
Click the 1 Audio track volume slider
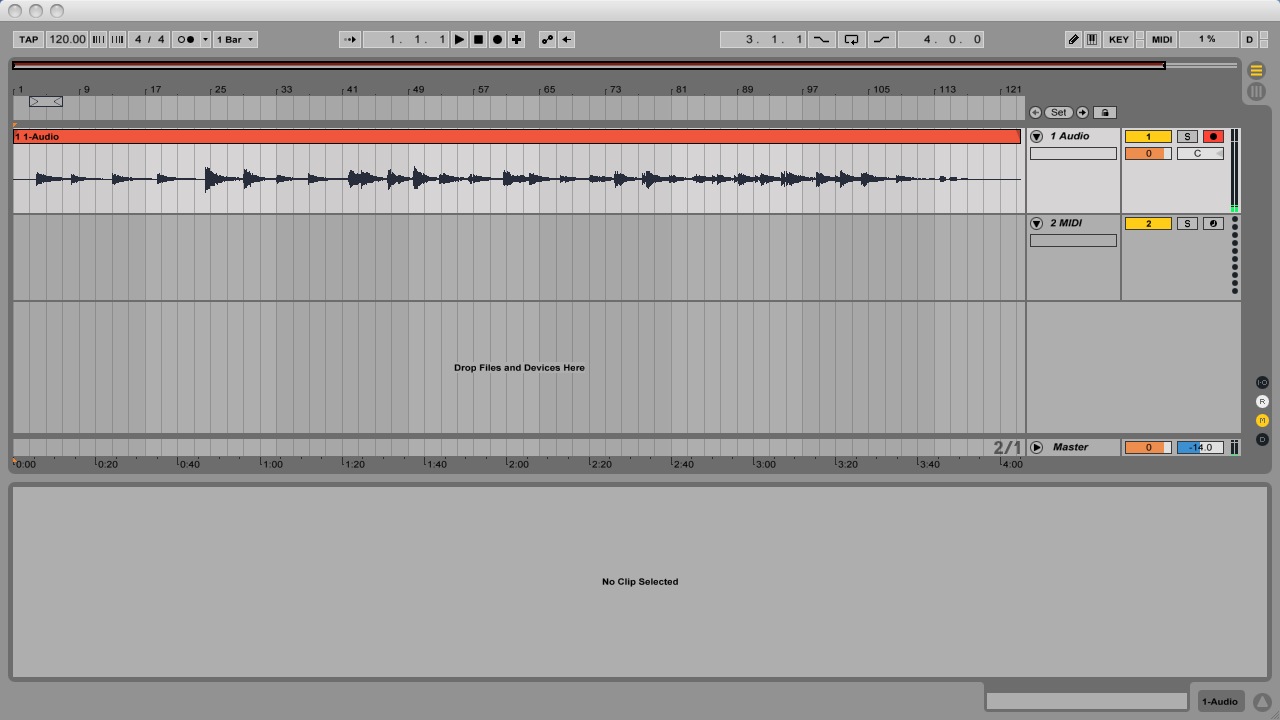click(x=1148, y=154)
